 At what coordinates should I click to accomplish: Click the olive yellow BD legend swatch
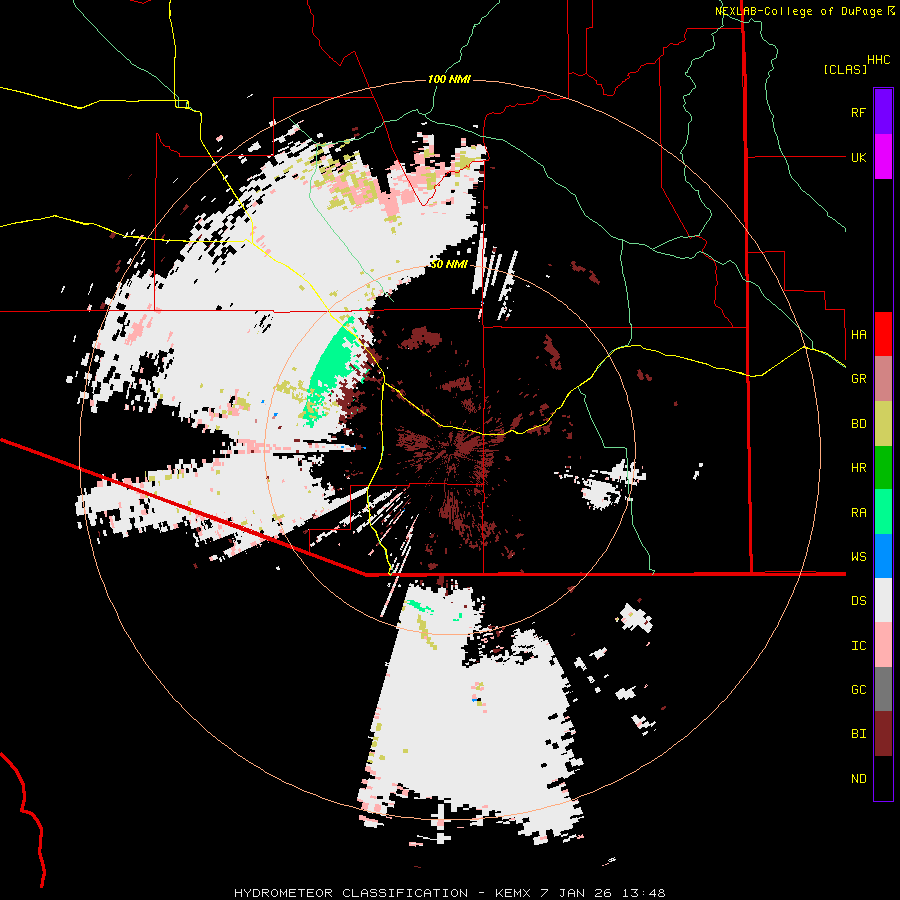tap(883, 424)
